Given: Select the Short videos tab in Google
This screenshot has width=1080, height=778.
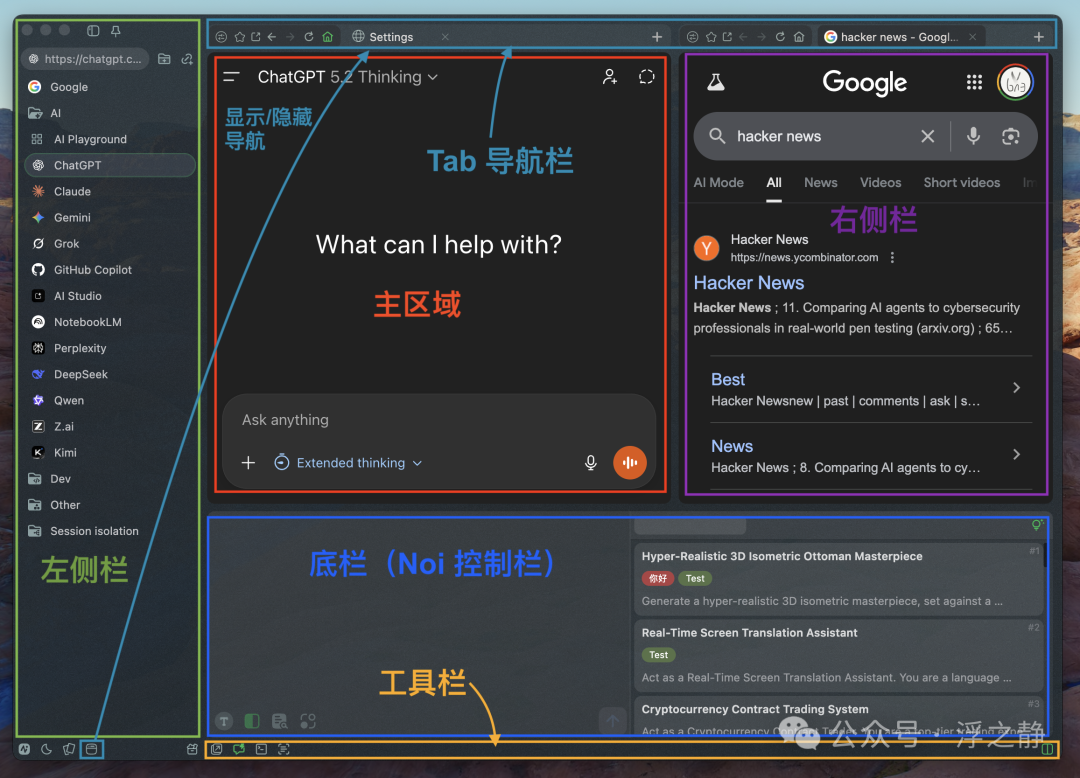Looking at the screenshot, I should pyautogui.click(x=962, y=182).
